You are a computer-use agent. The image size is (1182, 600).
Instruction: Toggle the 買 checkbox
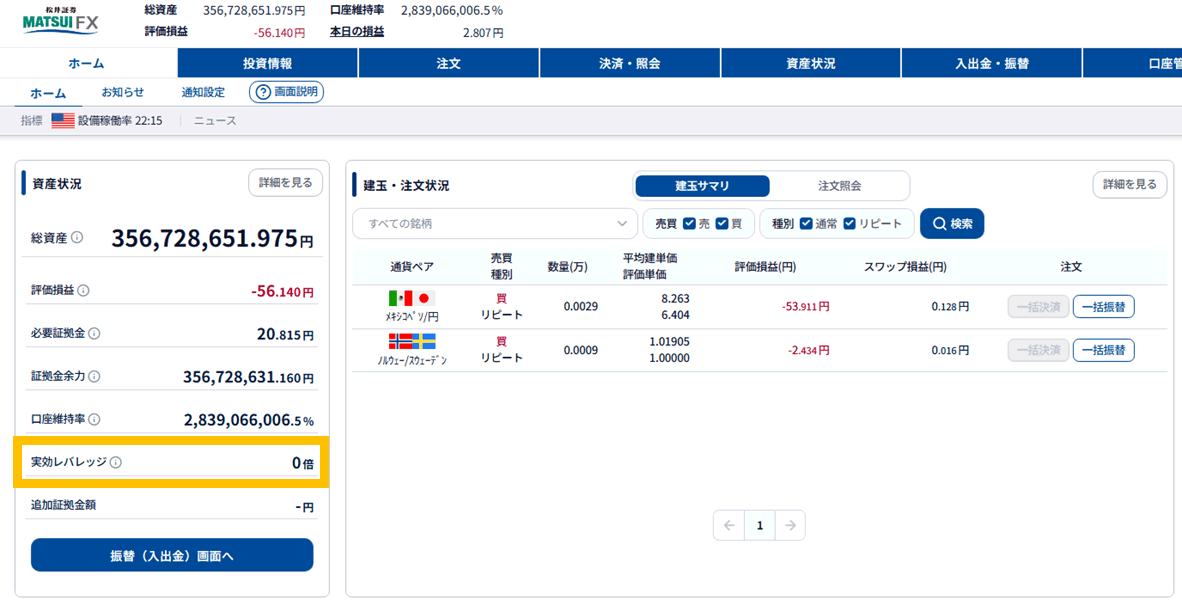(722, 224)
